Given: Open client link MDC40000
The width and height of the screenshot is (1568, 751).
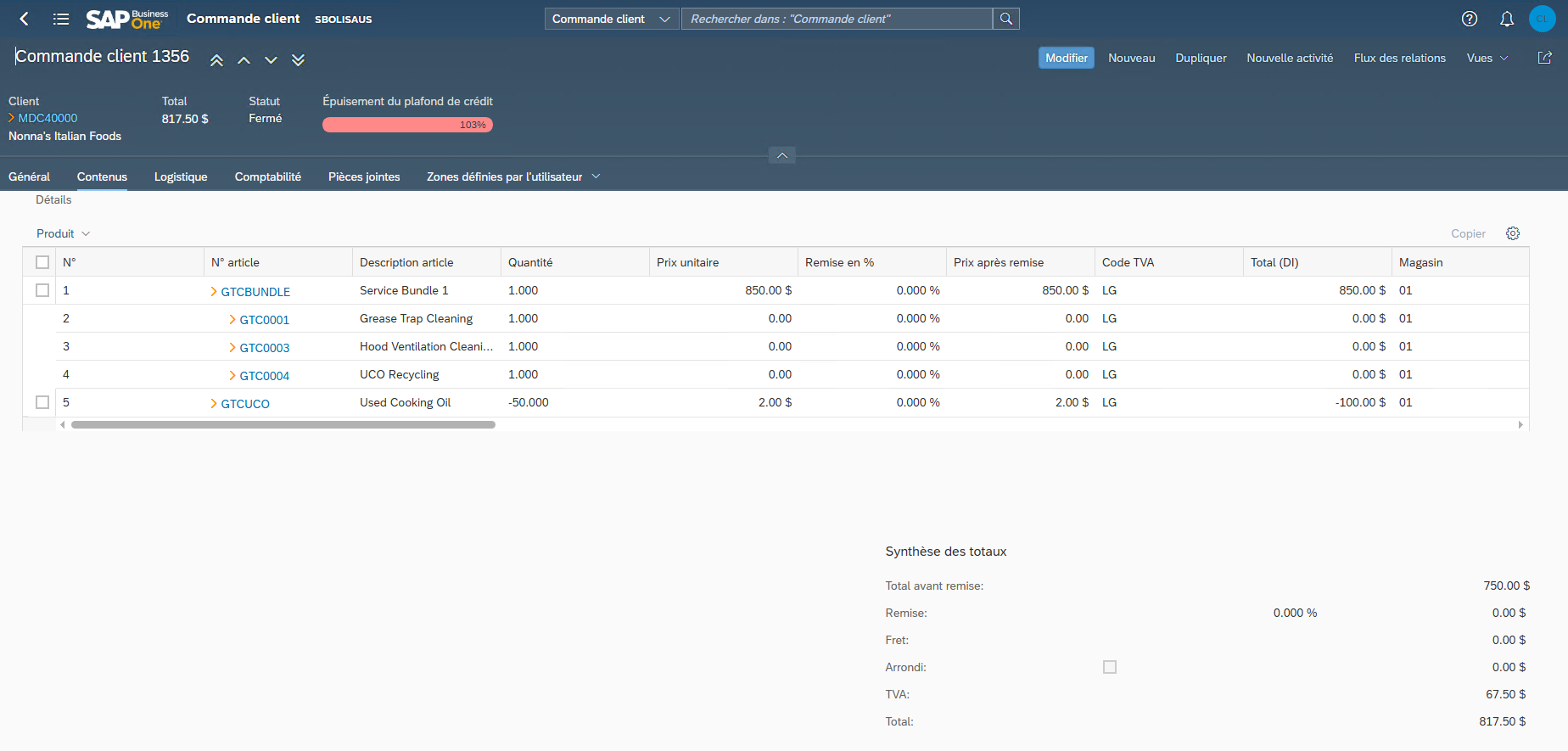Looking at the screenshot, I should (x=48, y=118).
